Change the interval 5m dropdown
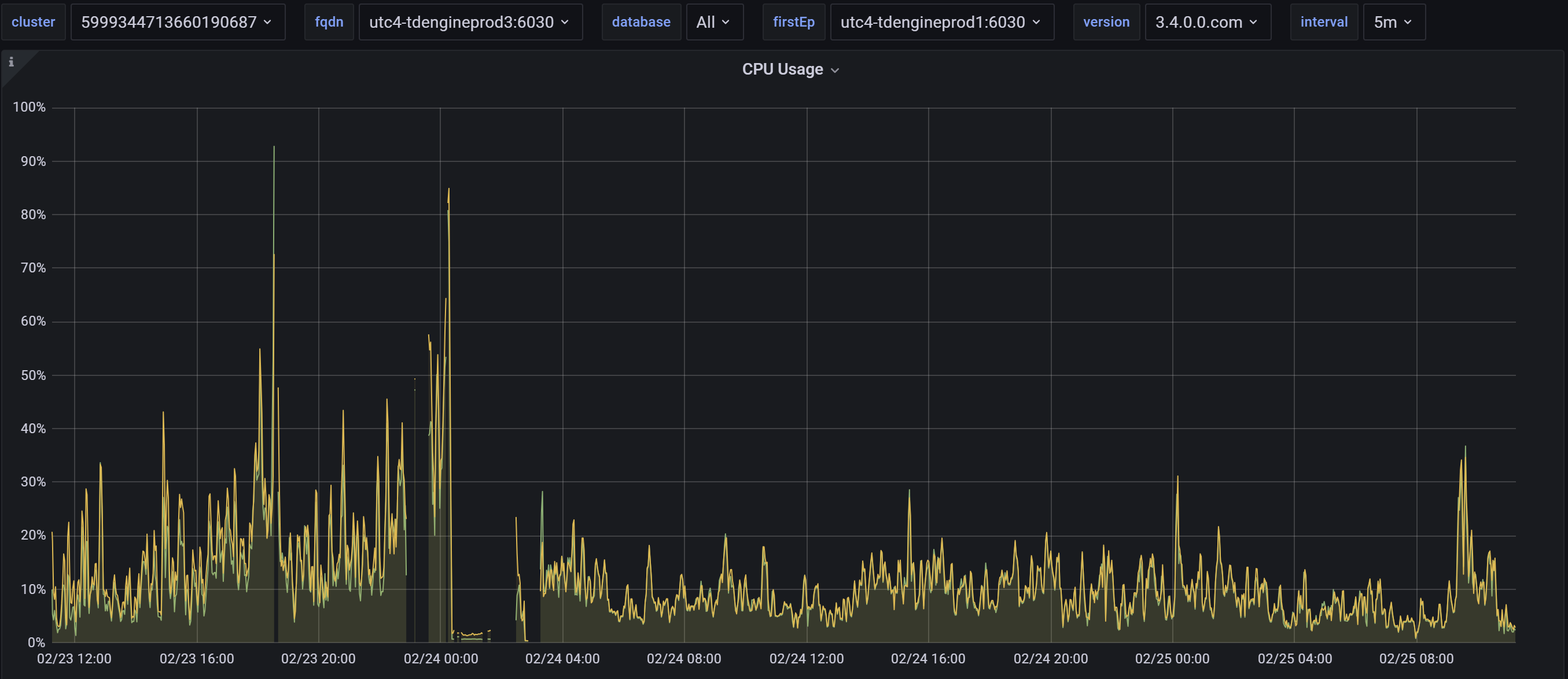This screenshot has height=679, width=1568. coord(1393,23)
